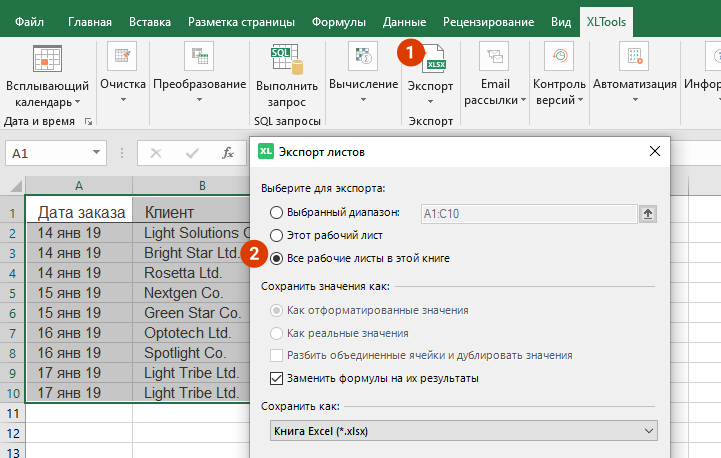
Task: Click the insert function fx button
Action: [x=228, y=153]
